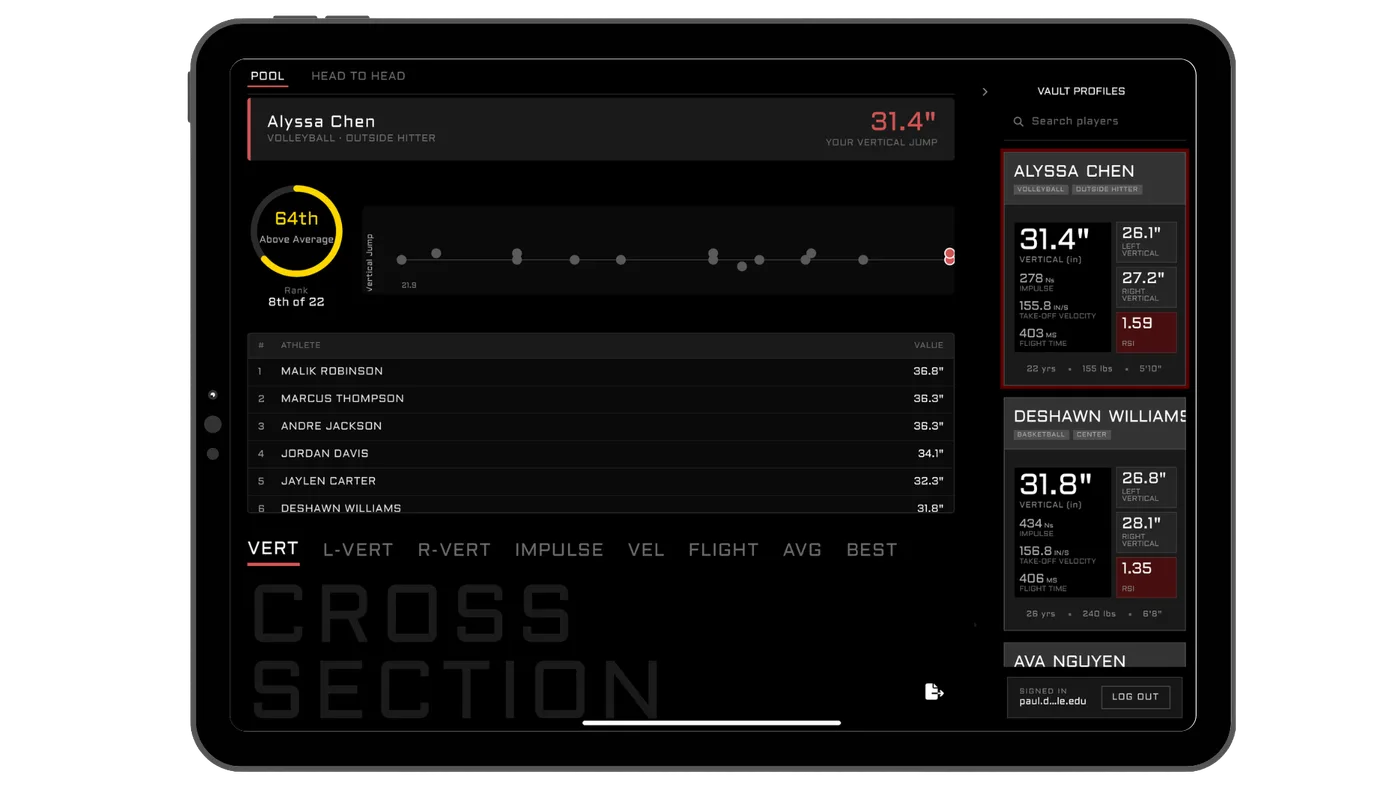Click the Marcus Thompson row
The height and width of the screenshot is (788, 1400).
click(600, 398)
